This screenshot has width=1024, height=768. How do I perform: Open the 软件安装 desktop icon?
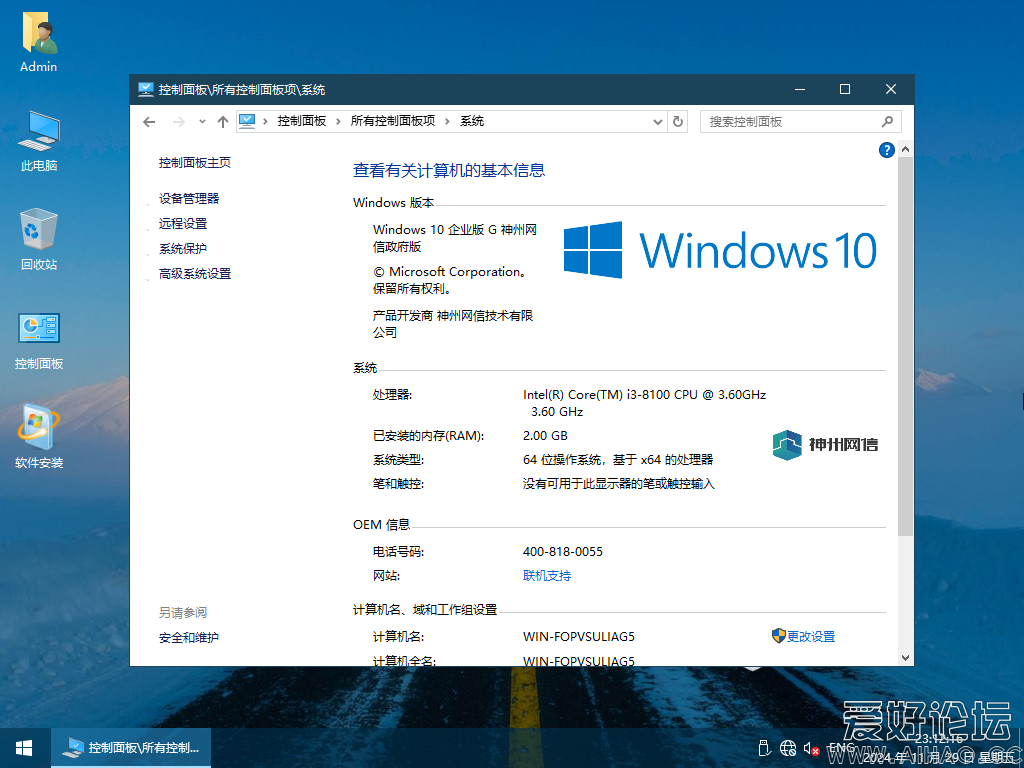coord(39,438)
